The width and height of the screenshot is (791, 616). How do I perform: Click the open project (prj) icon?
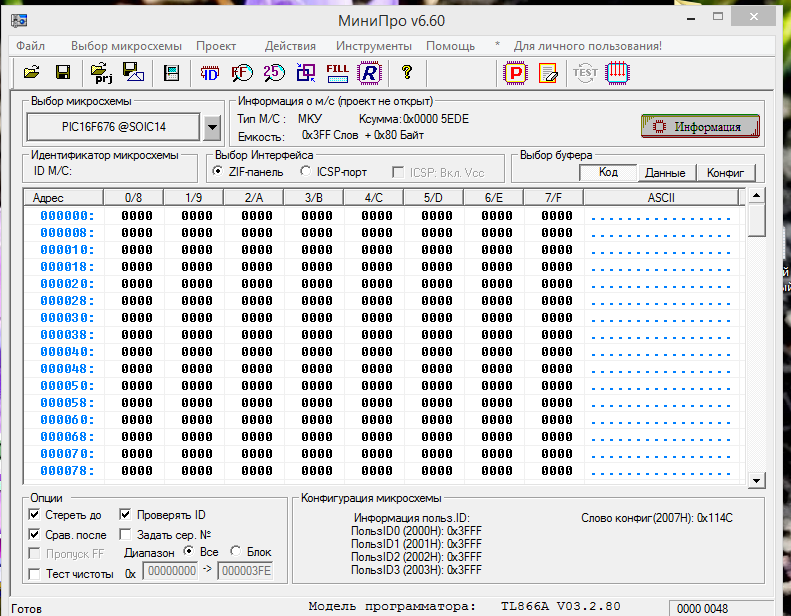pos(101,72)
